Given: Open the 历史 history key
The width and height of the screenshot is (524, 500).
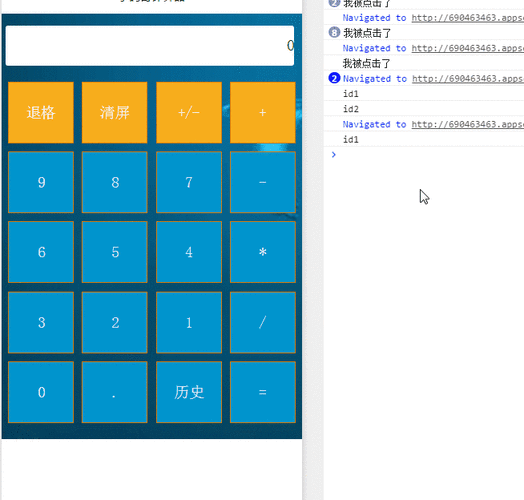Looking at the screenshot, I should (189, 392).
